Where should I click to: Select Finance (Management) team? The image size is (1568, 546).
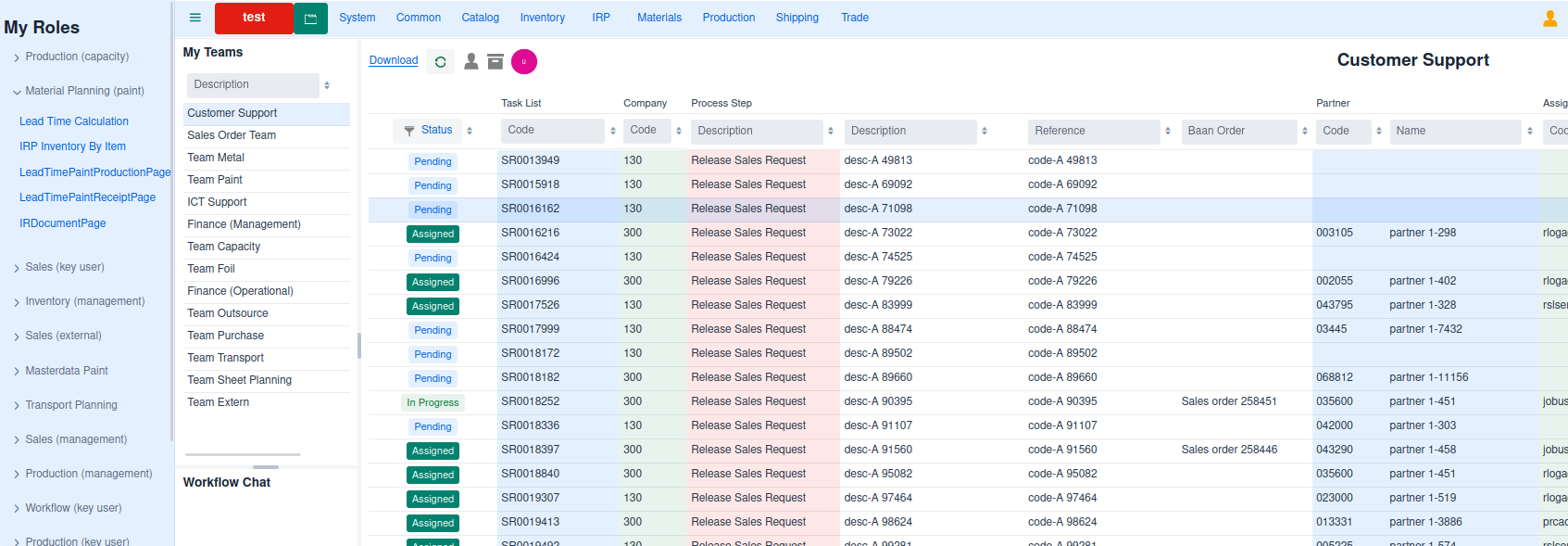click(267, 224)
